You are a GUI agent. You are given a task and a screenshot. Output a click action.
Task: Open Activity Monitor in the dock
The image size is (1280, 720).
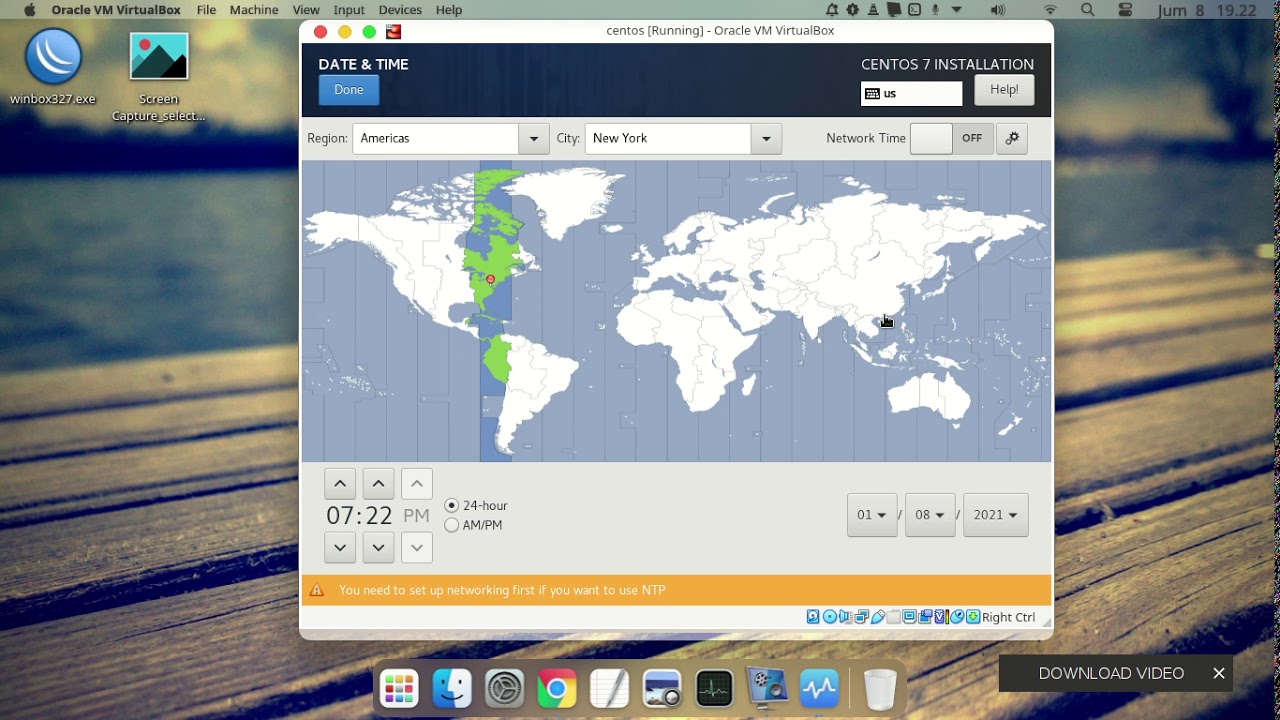click(714, 689)
